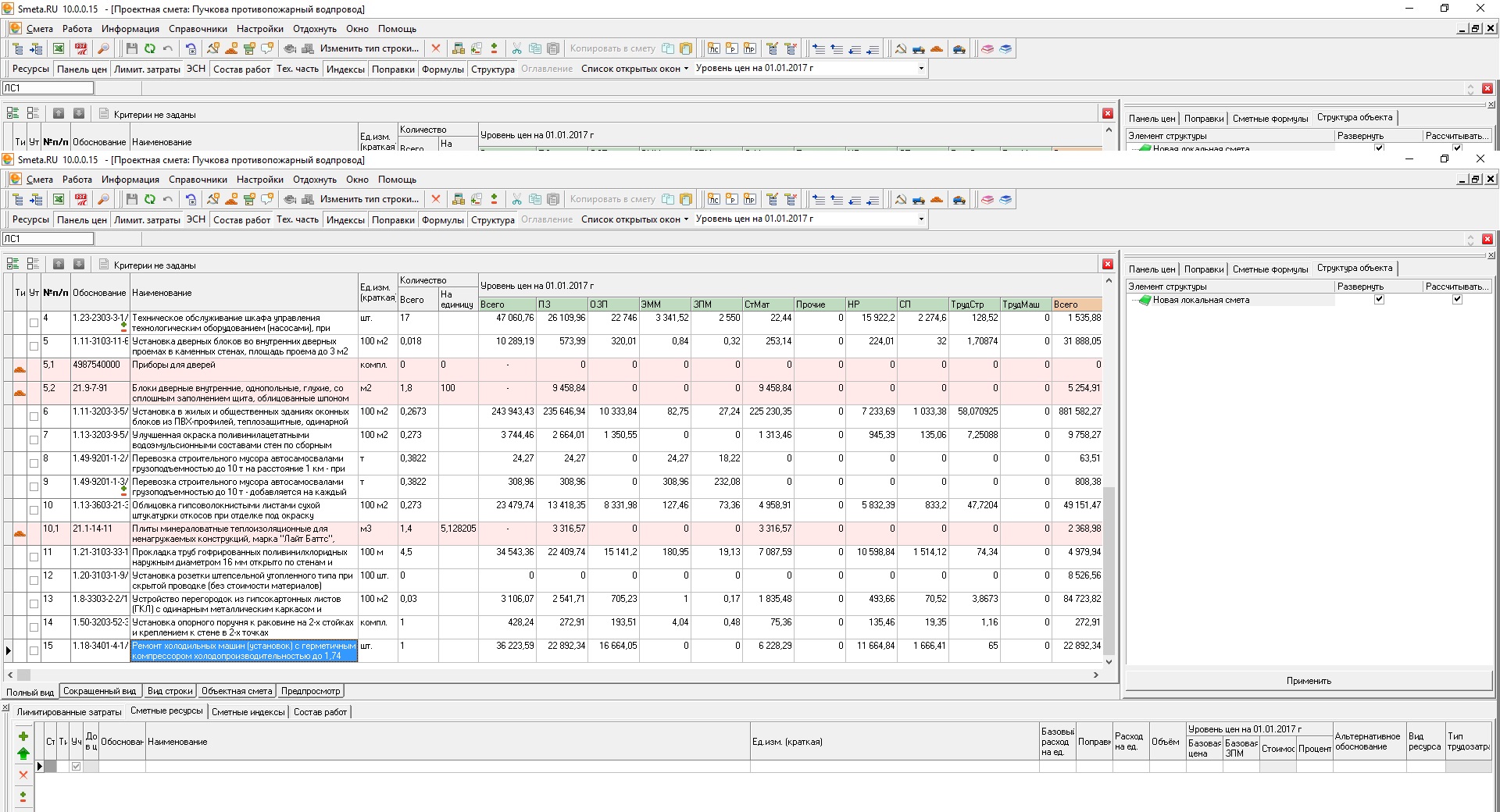Open Уровень цен combo box, lower window
The image size is (1500, 812).
pos(810,219)
